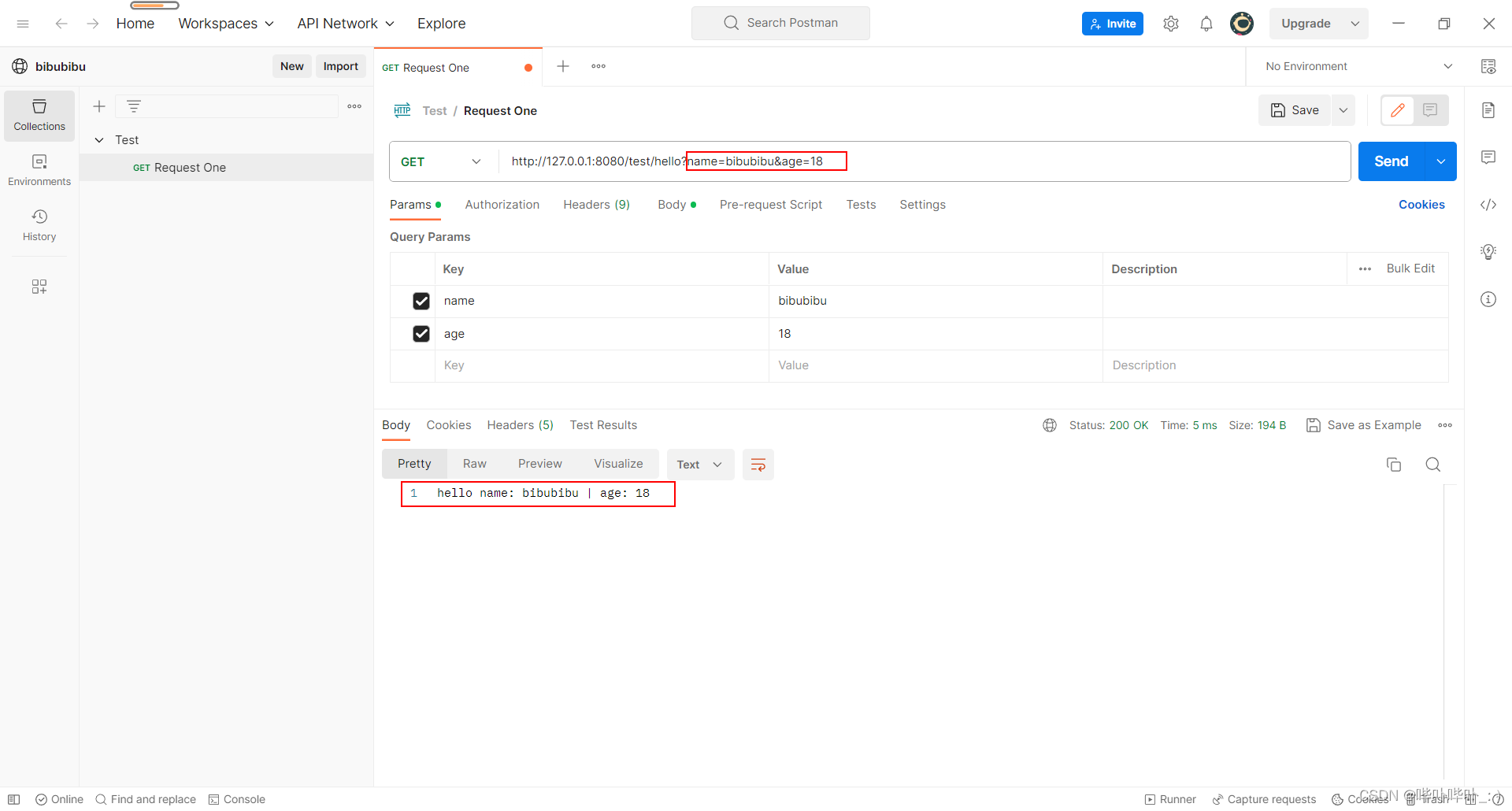Image resolution: width=1512 pixels, height=811 pixels.
Task: Open the settings gear icon
Action: pyautogui.click(x=1171, y=24)
